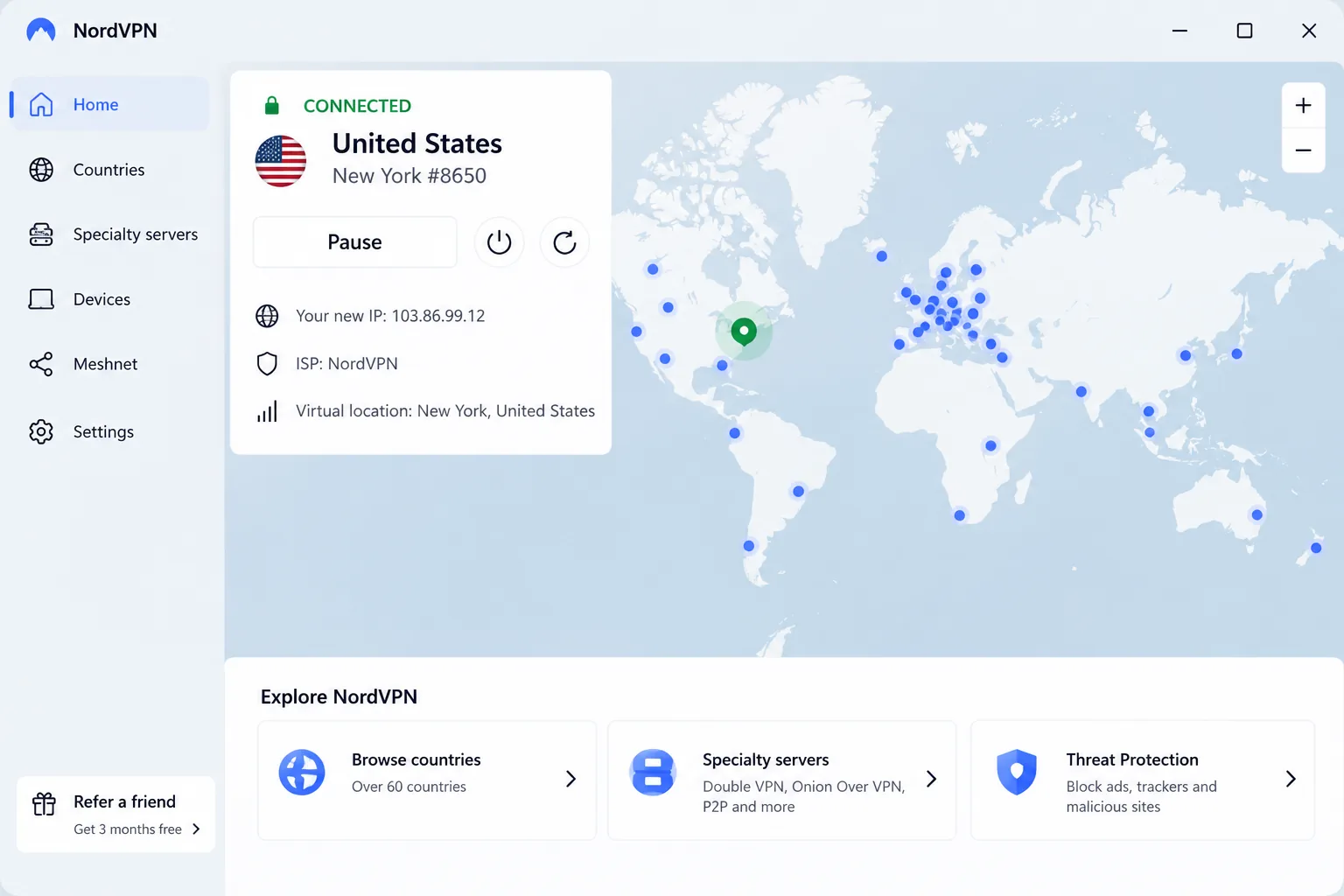
Task: Expand Threat Protection chevron arrow
Action: coord(1291,779)
